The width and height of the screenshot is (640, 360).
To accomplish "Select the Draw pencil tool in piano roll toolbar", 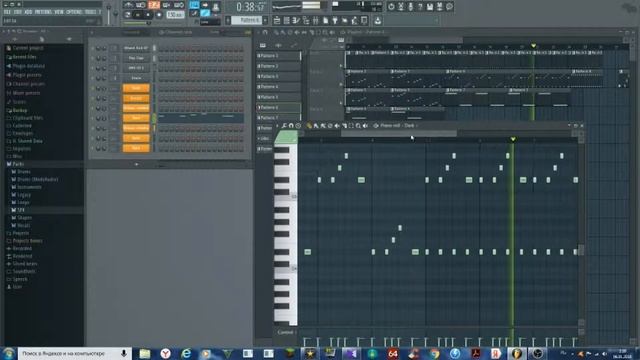I will (x=309, y=126).
